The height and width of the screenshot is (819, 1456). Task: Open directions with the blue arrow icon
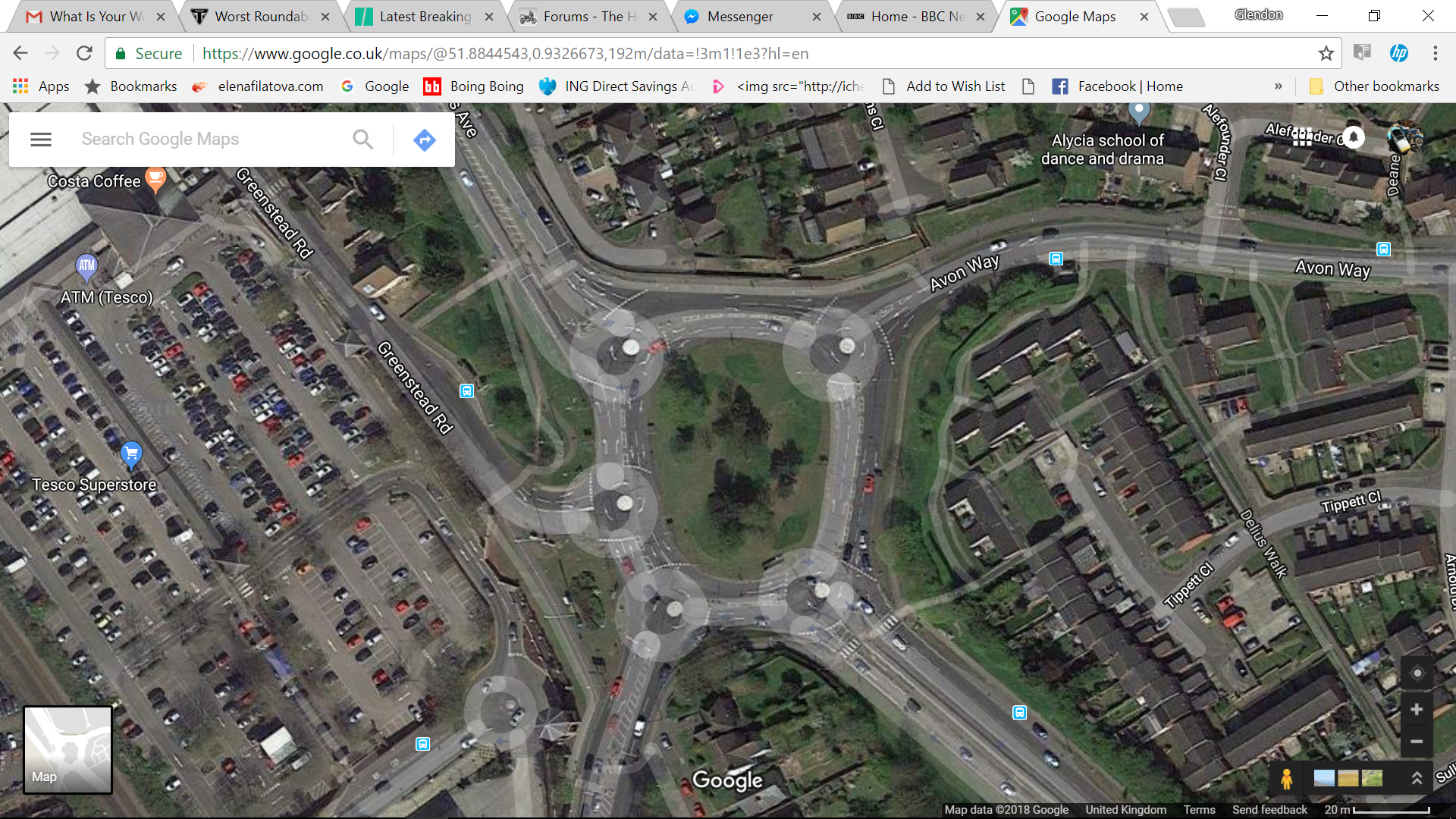point(424,140)
